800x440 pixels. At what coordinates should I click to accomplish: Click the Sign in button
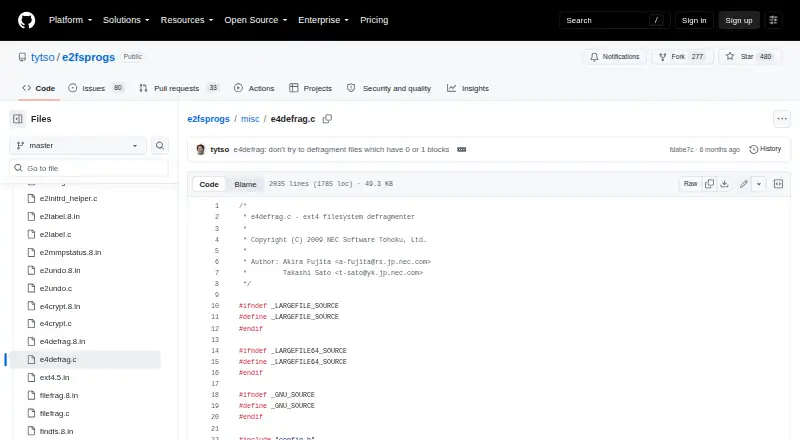(694, 20)
